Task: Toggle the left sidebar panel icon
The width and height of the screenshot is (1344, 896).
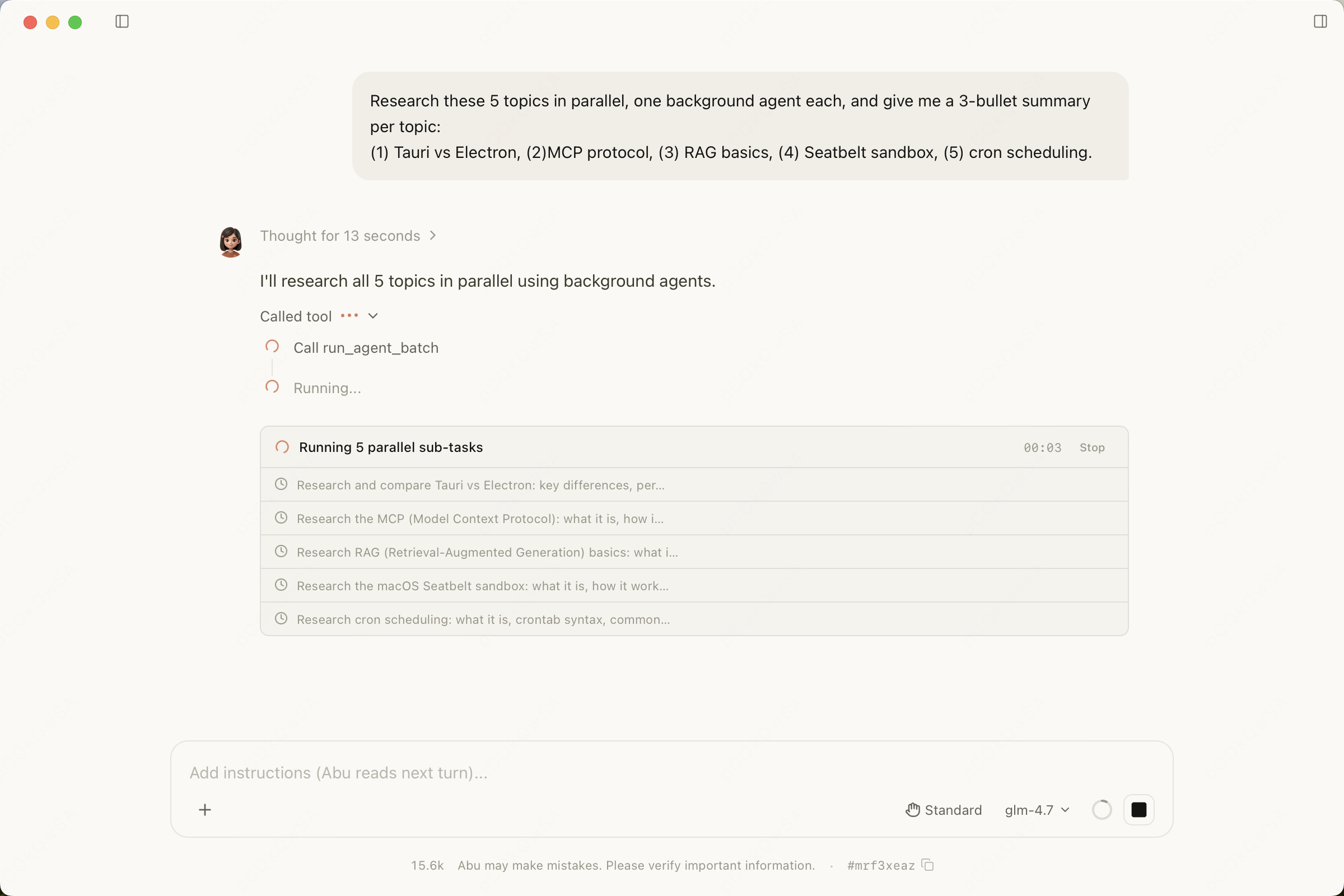Action: [x=122, y=22]
